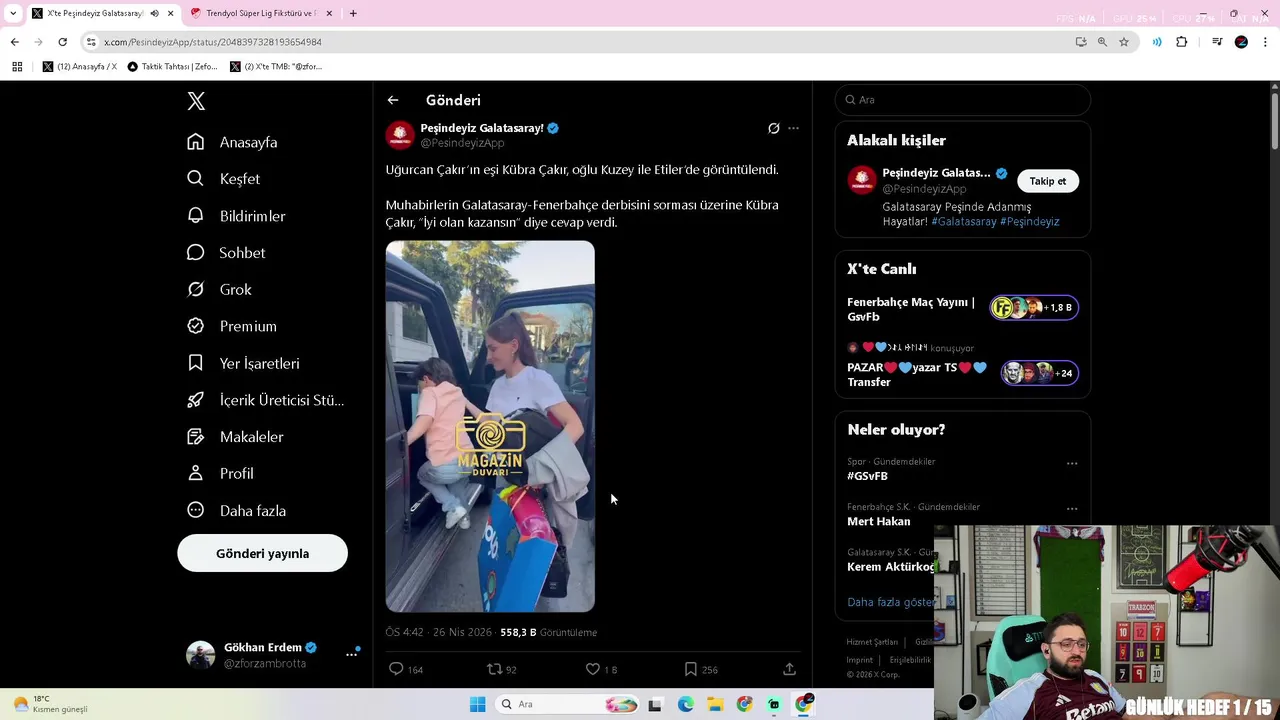Click the browser zoom icon in address bar

pos(1102,42)
